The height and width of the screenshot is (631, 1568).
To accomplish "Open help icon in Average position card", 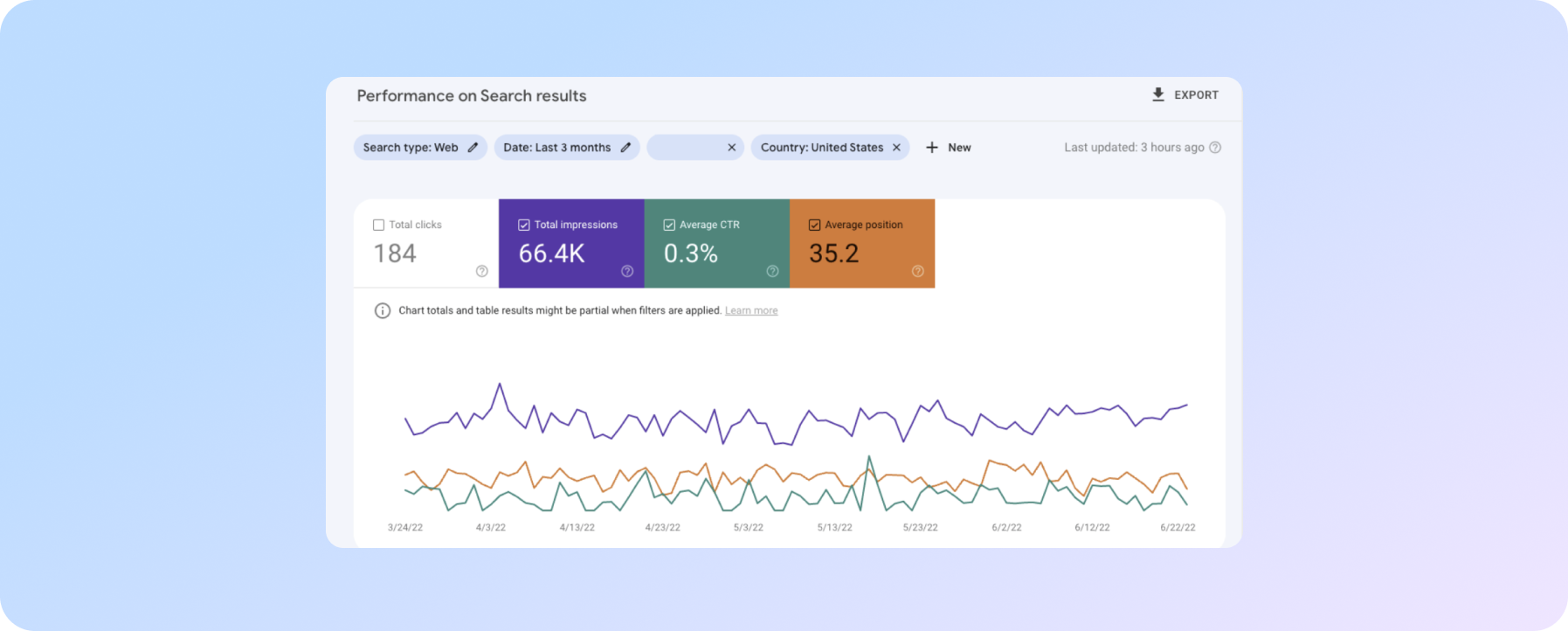I will pos(917,271).
